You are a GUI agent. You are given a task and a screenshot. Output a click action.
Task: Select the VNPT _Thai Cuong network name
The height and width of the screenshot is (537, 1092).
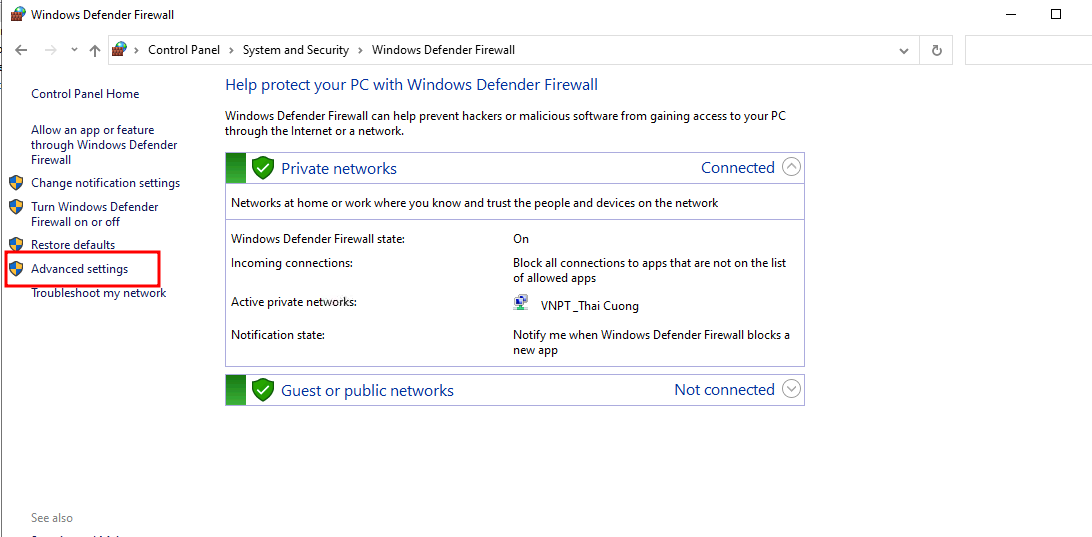589,306
